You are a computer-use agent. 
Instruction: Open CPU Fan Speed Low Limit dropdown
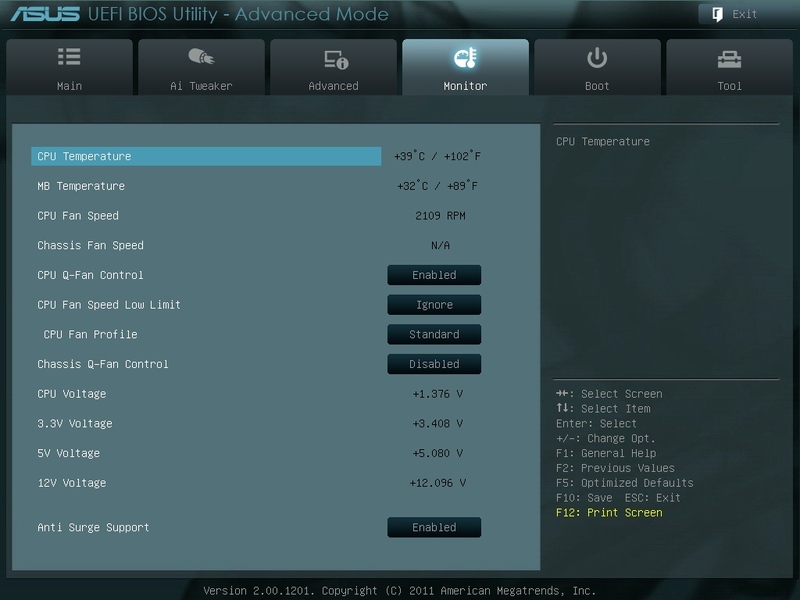point(434,305)
